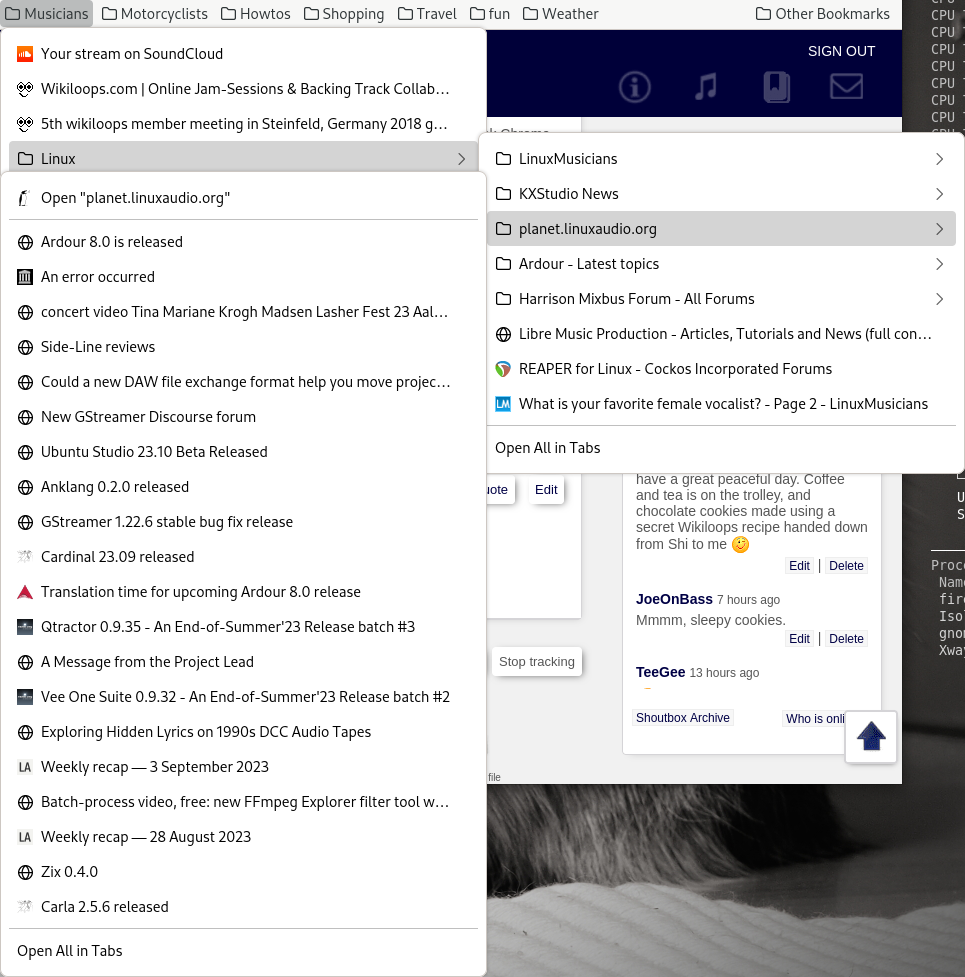965x977 pixels.
Task: Expand the planet.linuxaudio.org folder arrow
Action: pyautogui.click(x=939, y=229)
